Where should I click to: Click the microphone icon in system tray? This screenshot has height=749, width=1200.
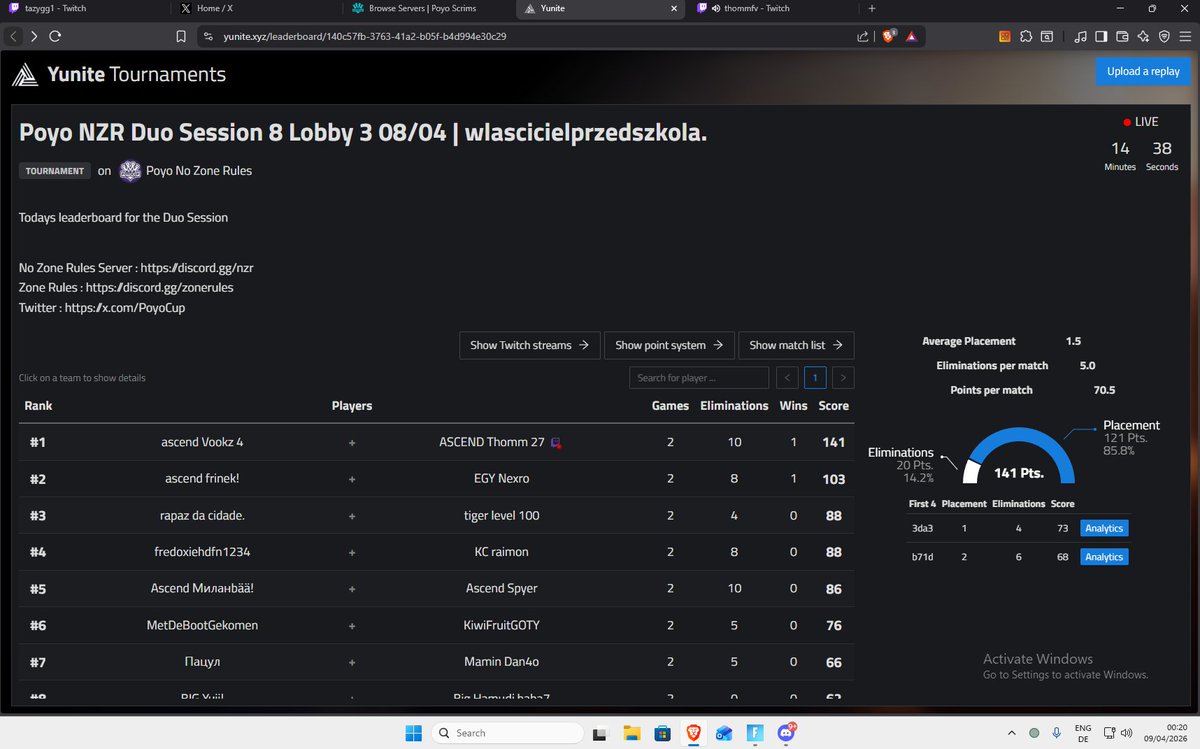[x=1057, y=733]
